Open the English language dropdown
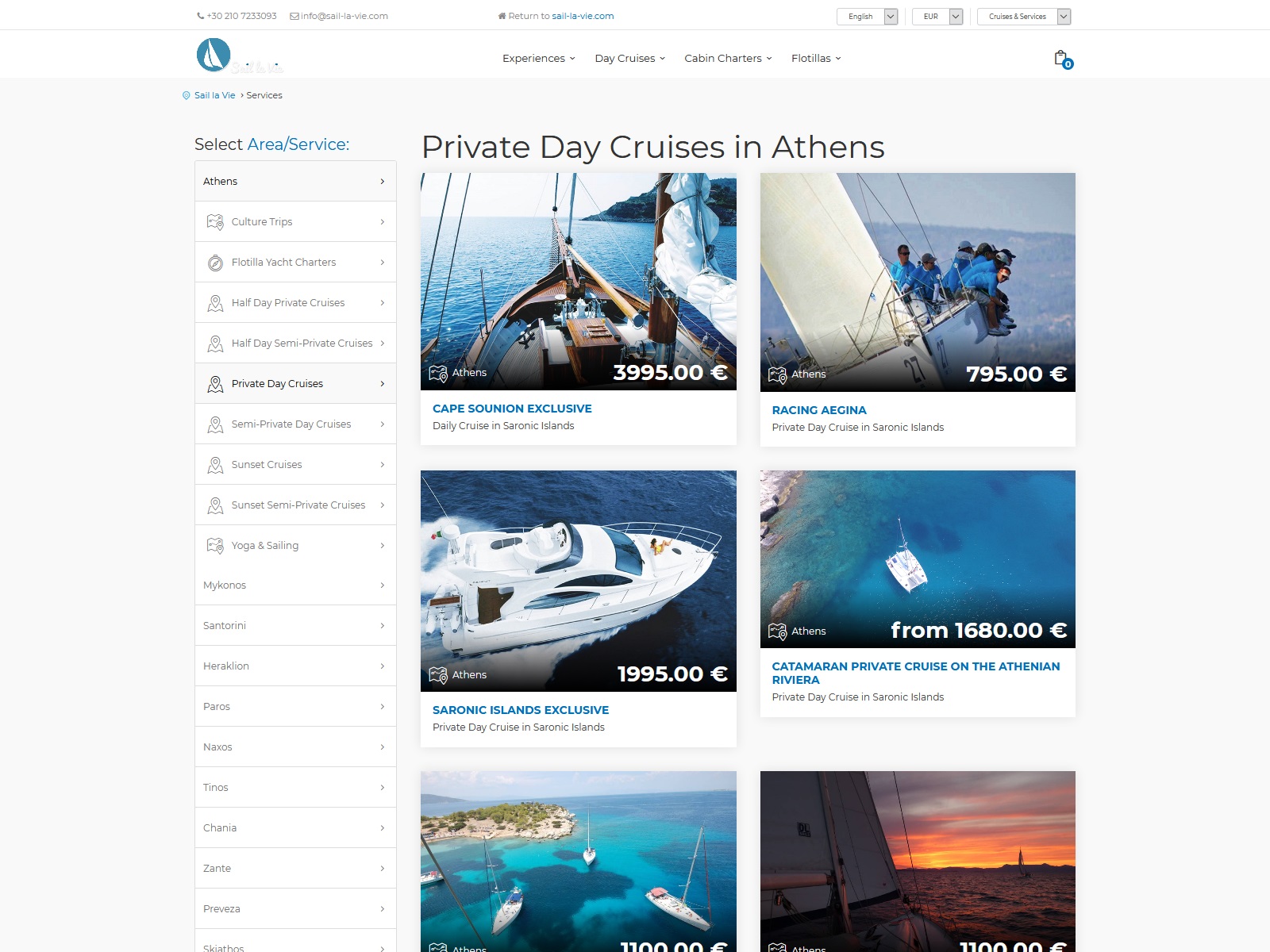 (867, 17)
